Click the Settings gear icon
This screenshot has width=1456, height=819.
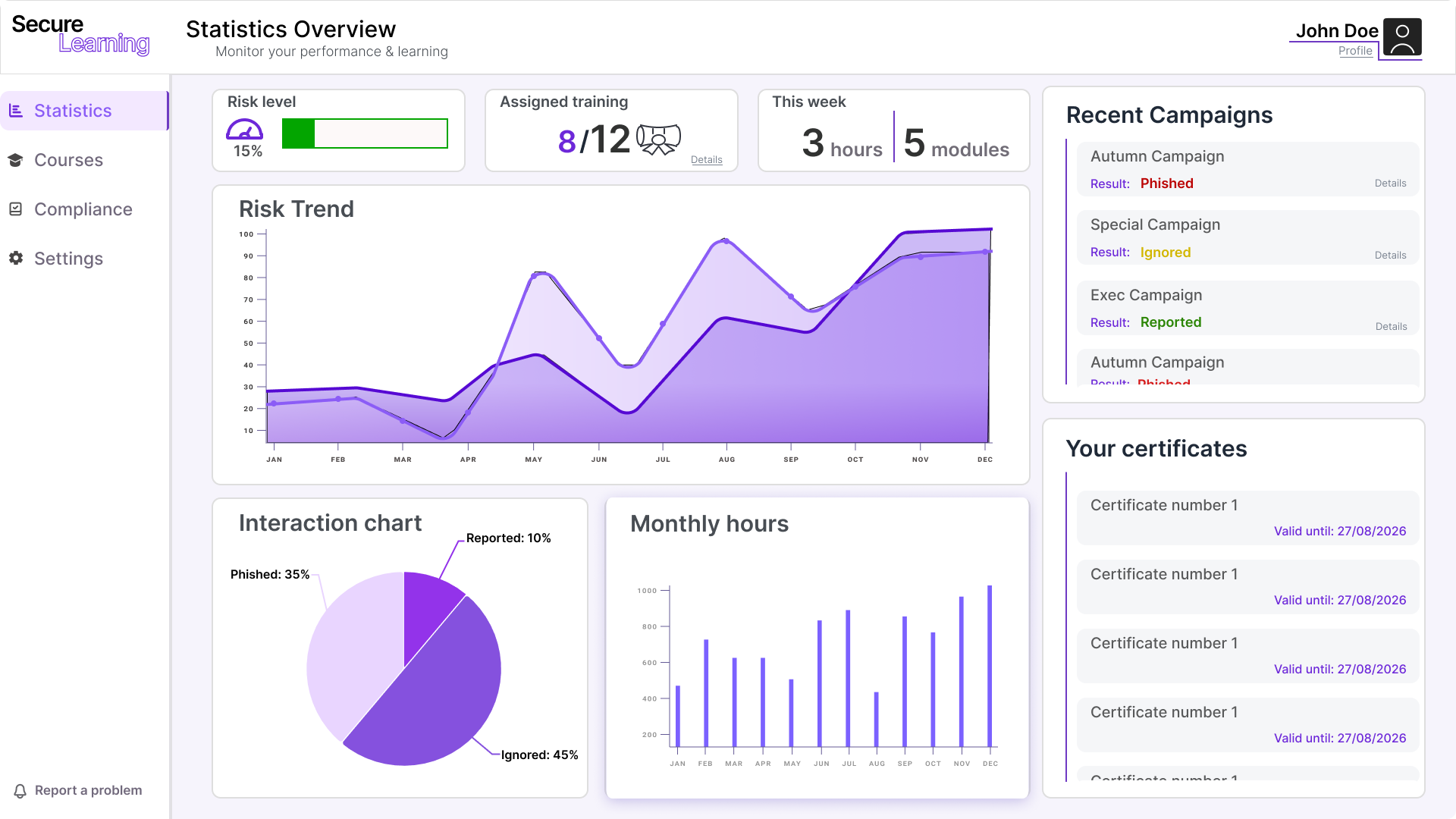tap(16, 258)
